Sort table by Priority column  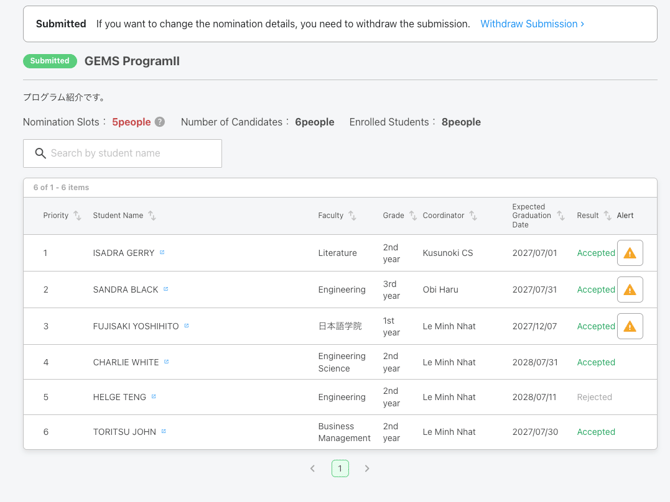click(x=77, y=216)
